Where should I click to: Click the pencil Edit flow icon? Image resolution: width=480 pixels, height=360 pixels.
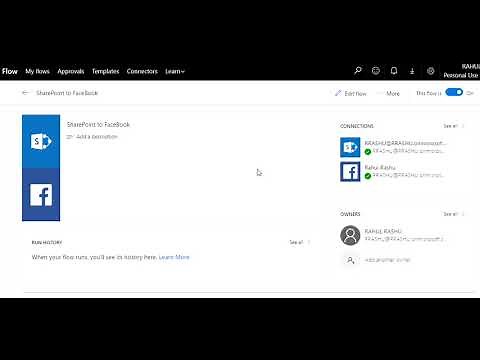[338, 93]
